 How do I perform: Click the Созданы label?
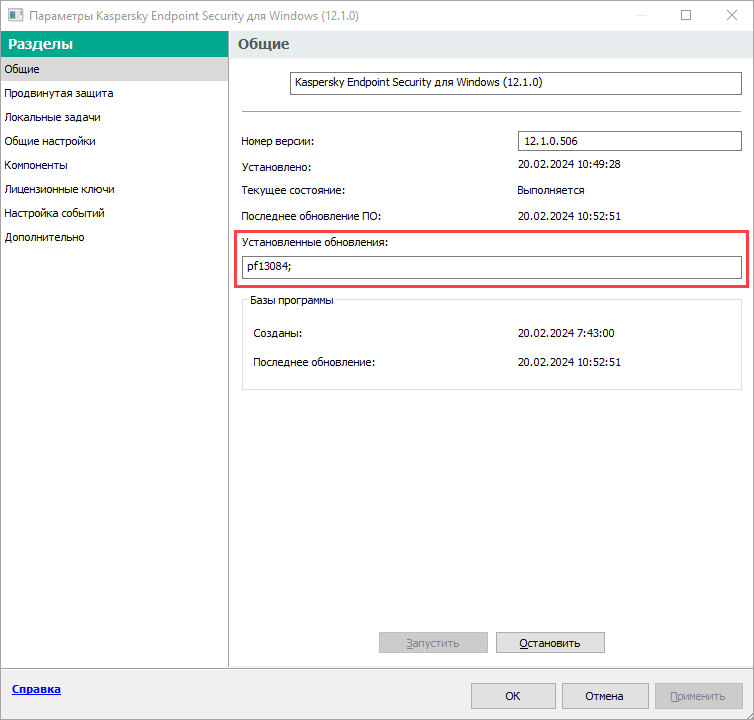[277, 333]
